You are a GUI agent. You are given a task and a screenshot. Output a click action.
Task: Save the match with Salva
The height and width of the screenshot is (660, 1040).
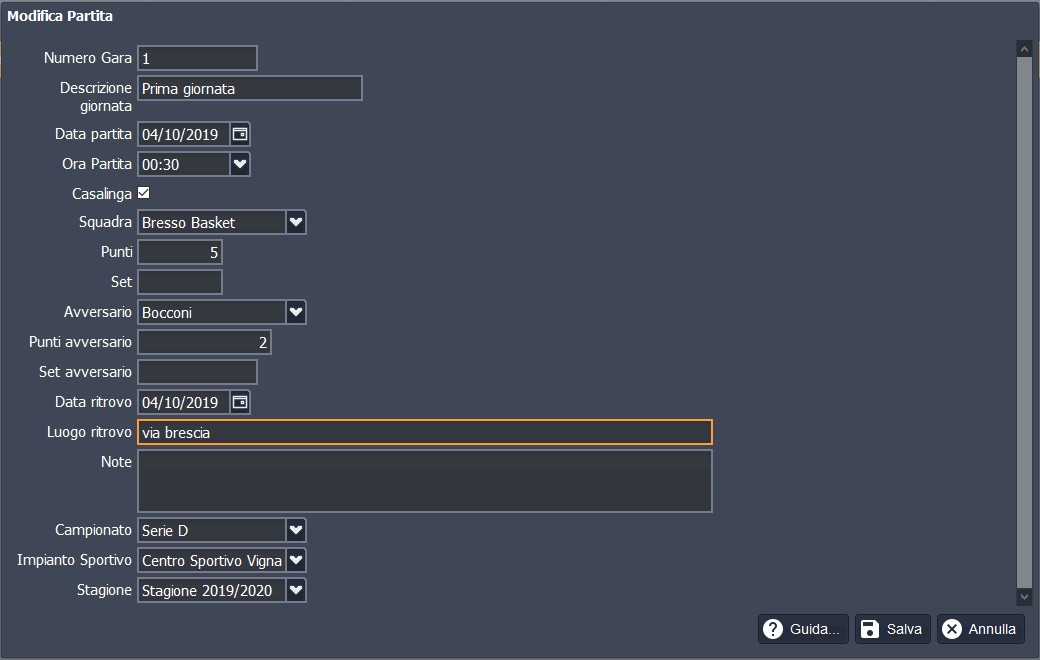(892, 629)
